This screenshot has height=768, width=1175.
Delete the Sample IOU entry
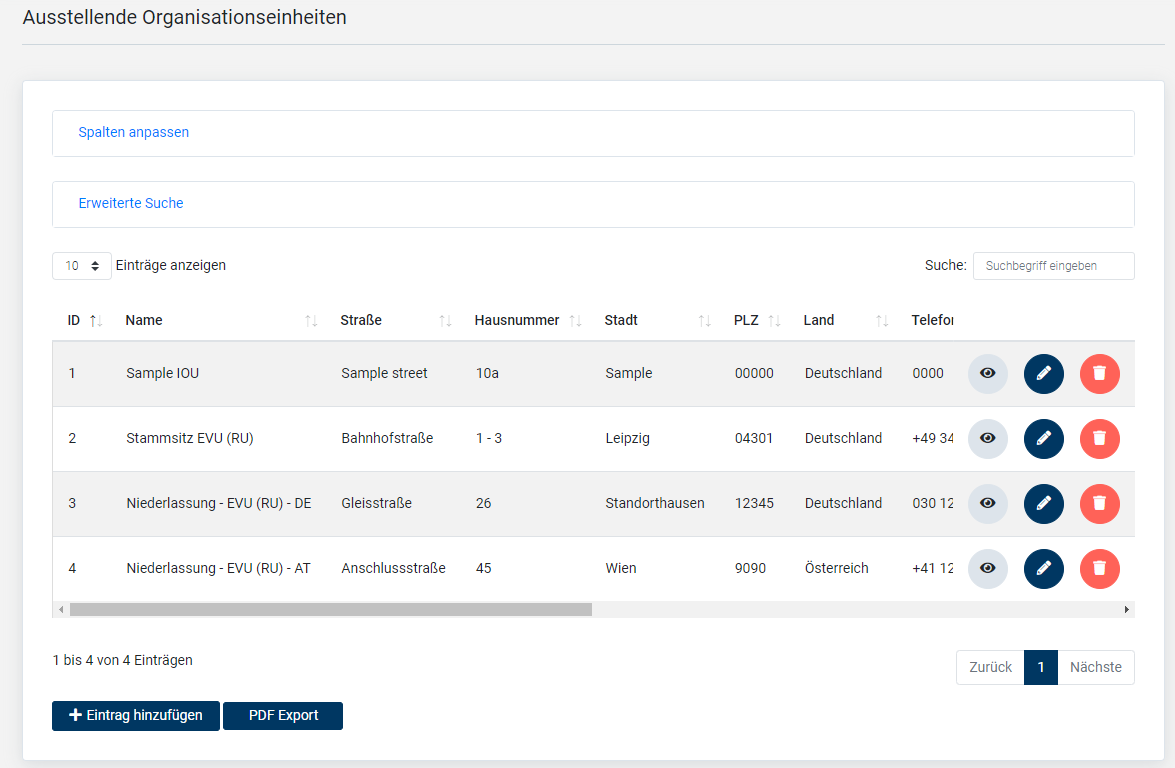point(1099,374)
